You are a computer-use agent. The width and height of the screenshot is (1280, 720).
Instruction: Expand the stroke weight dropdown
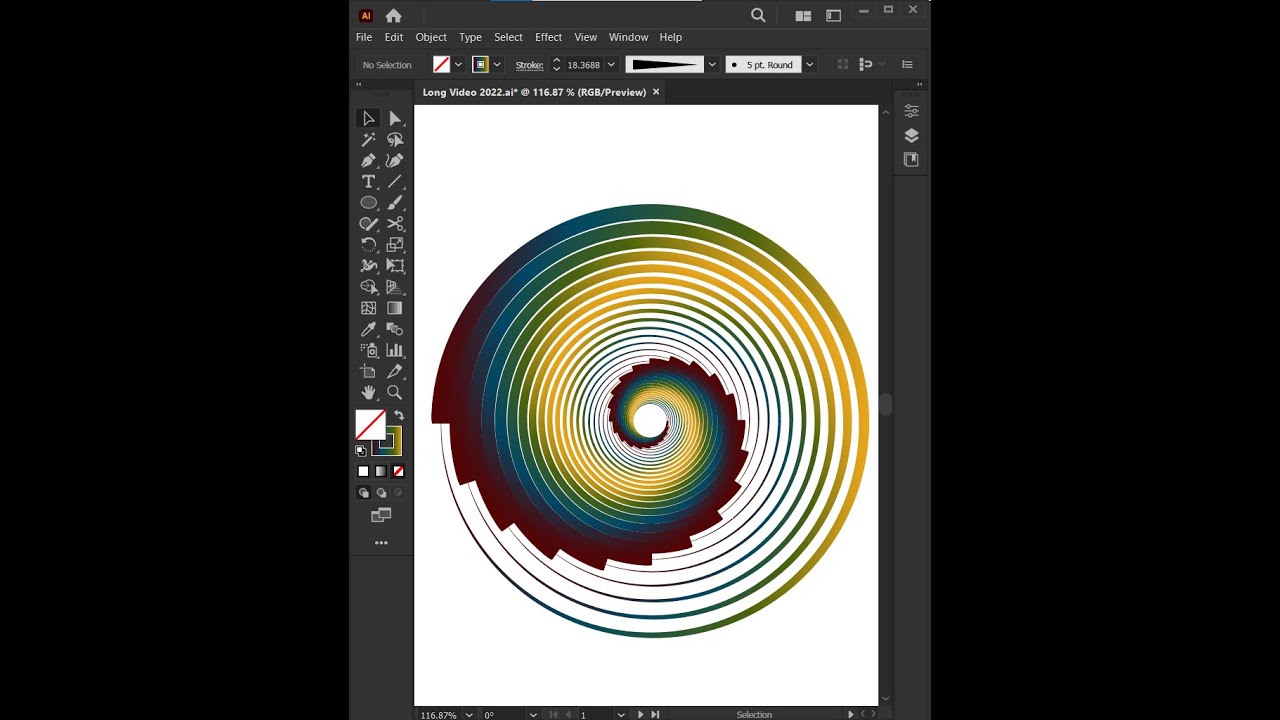point(611,65)
